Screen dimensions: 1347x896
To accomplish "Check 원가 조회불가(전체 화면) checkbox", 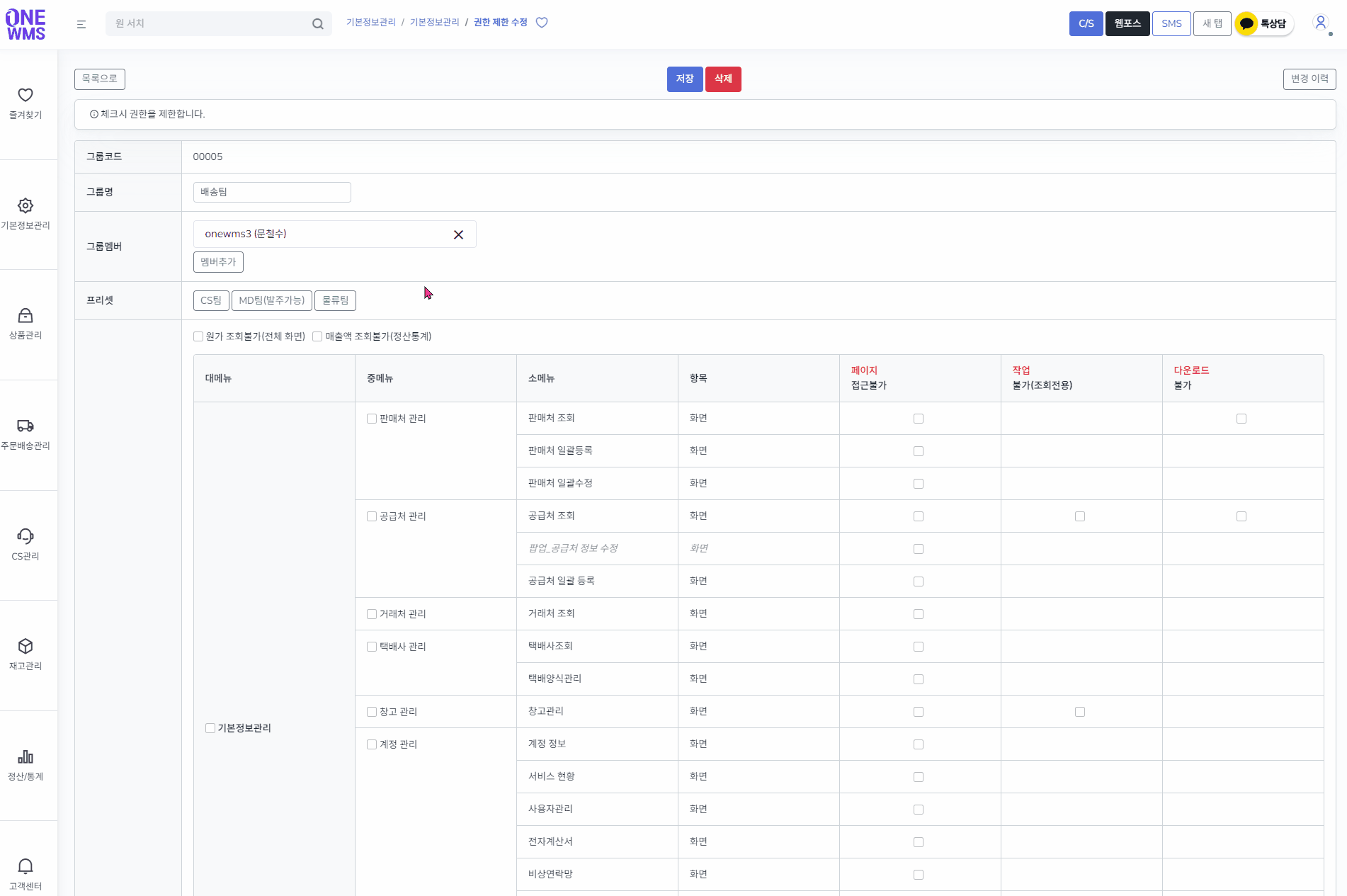I will coord(198,336).
